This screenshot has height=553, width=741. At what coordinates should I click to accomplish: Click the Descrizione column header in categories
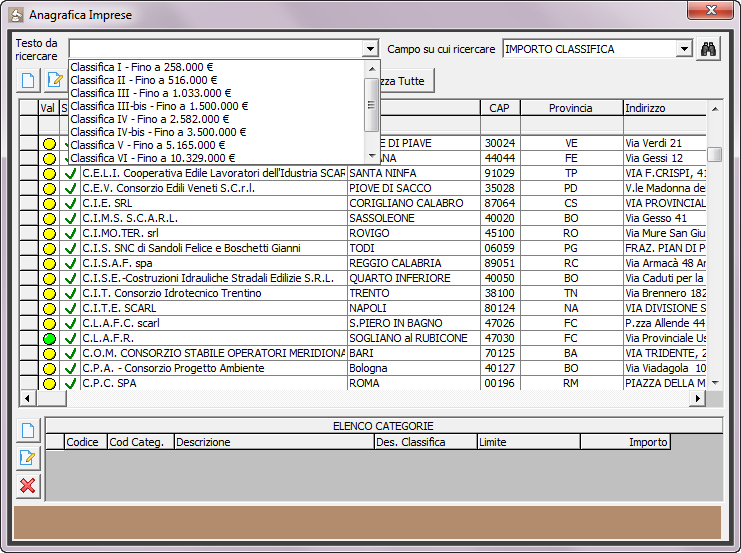click(x=274, y=442)
